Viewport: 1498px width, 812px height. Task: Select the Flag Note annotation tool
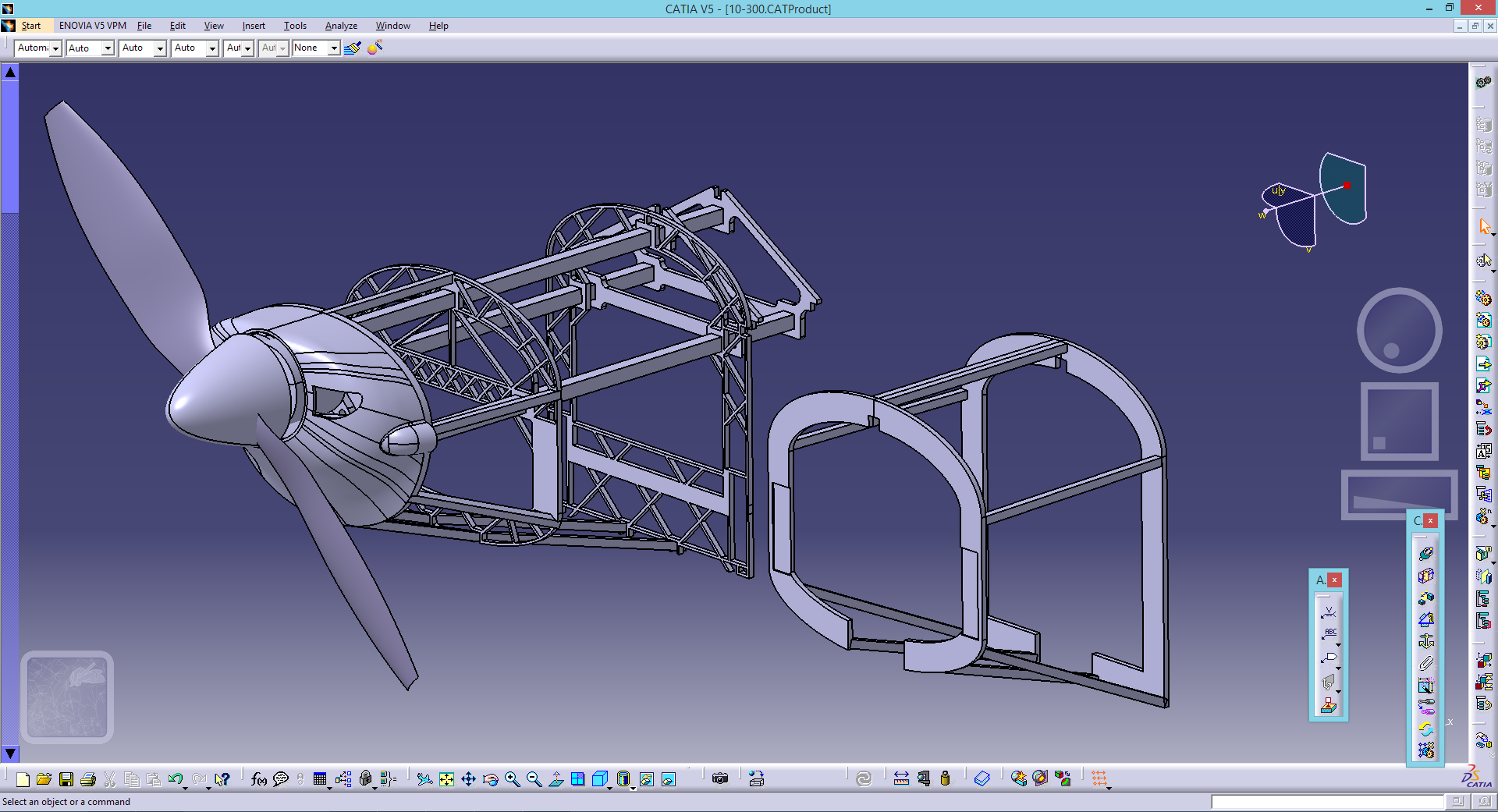tap(1329, 658)
